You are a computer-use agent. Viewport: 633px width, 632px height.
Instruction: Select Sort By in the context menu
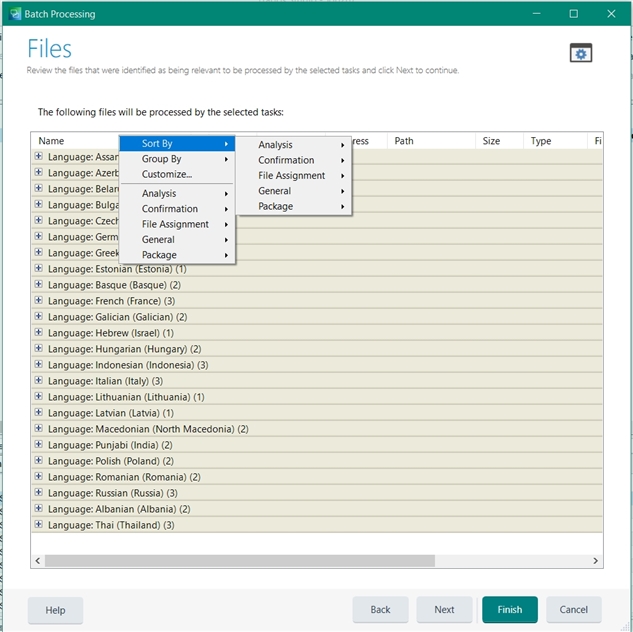click(177, 144)
